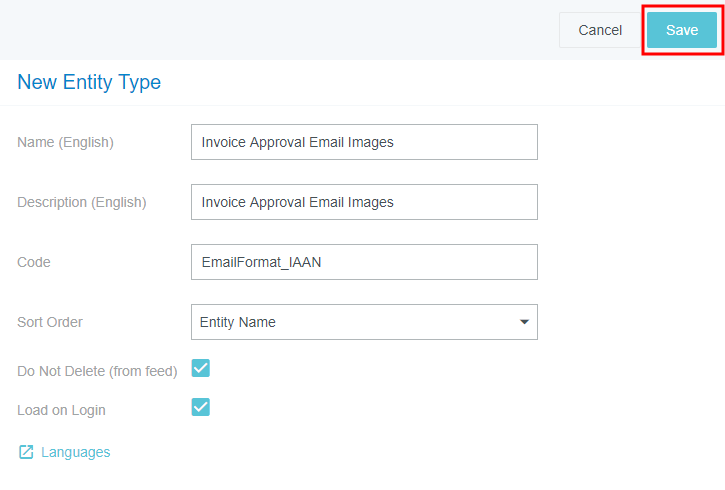Toggle the Load on Login checkbox
Image resolution: width=725 pixels, height=490 pixels.
tap(201, 407)
